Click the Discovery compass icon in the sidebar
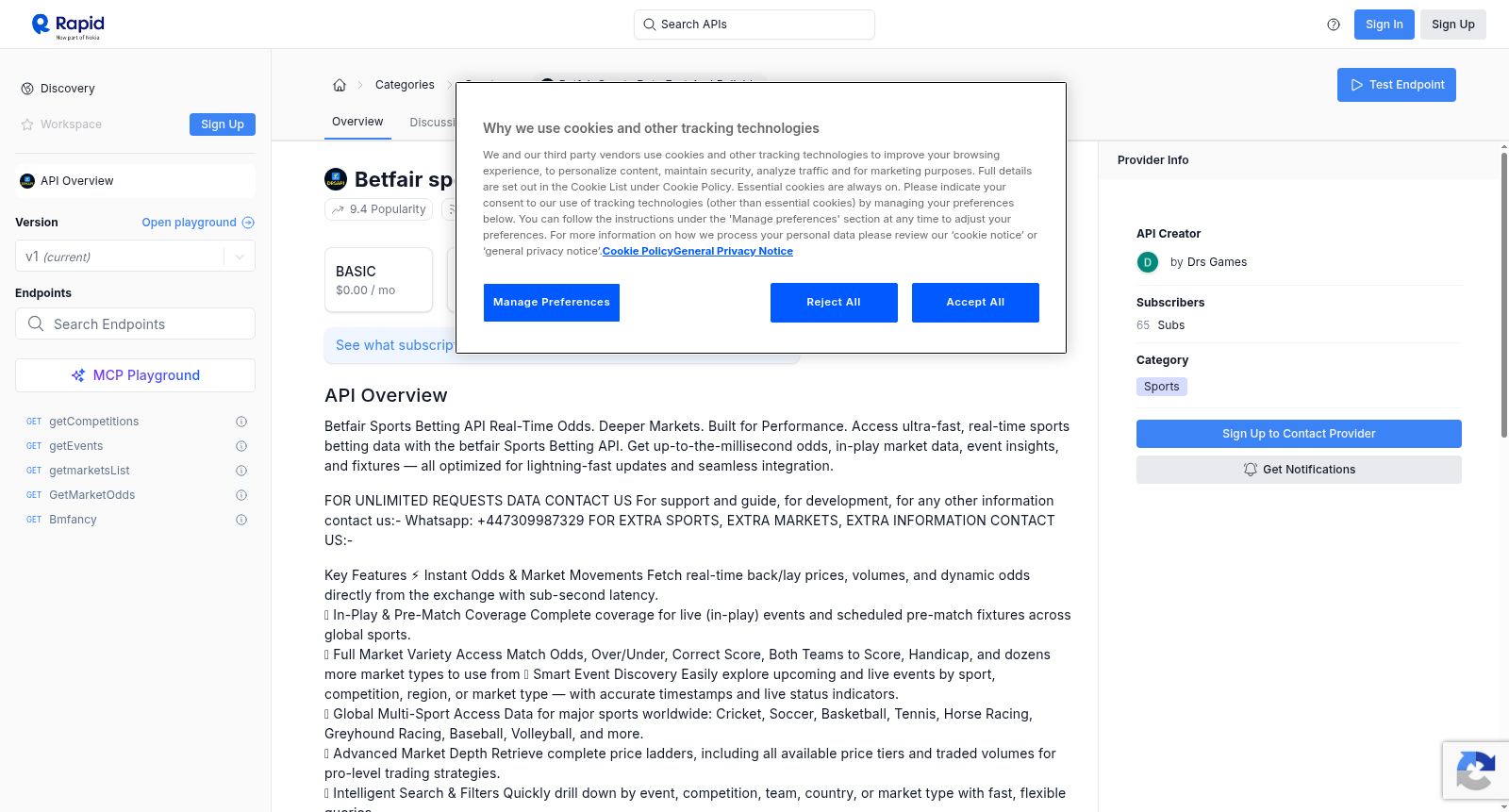 pyautogui.click(x=27, y=89)
